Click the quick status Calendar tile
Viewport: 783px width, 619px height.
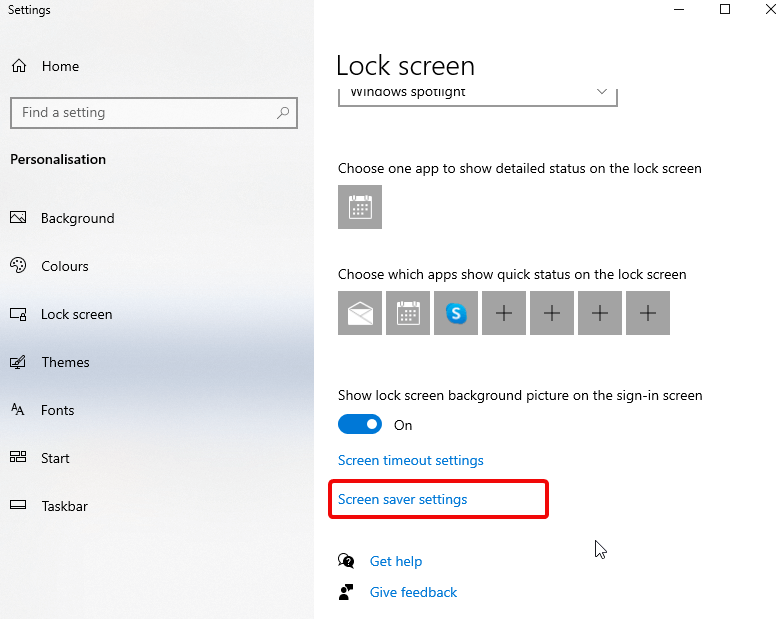408,313
